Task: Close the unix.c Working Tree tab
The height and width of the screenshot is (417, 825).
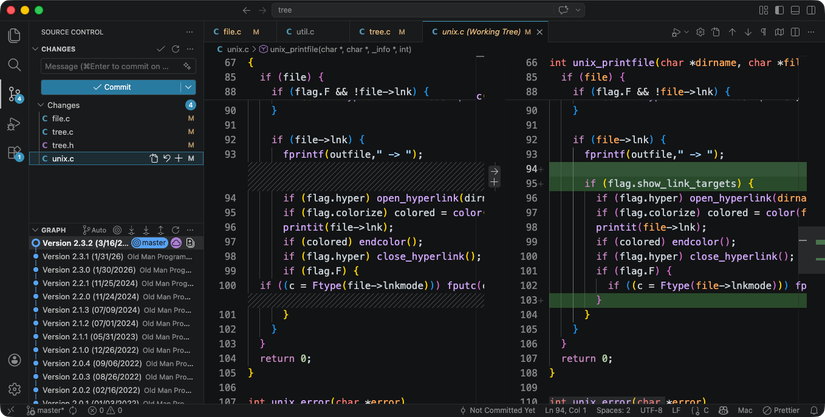Action: [539, 32]
